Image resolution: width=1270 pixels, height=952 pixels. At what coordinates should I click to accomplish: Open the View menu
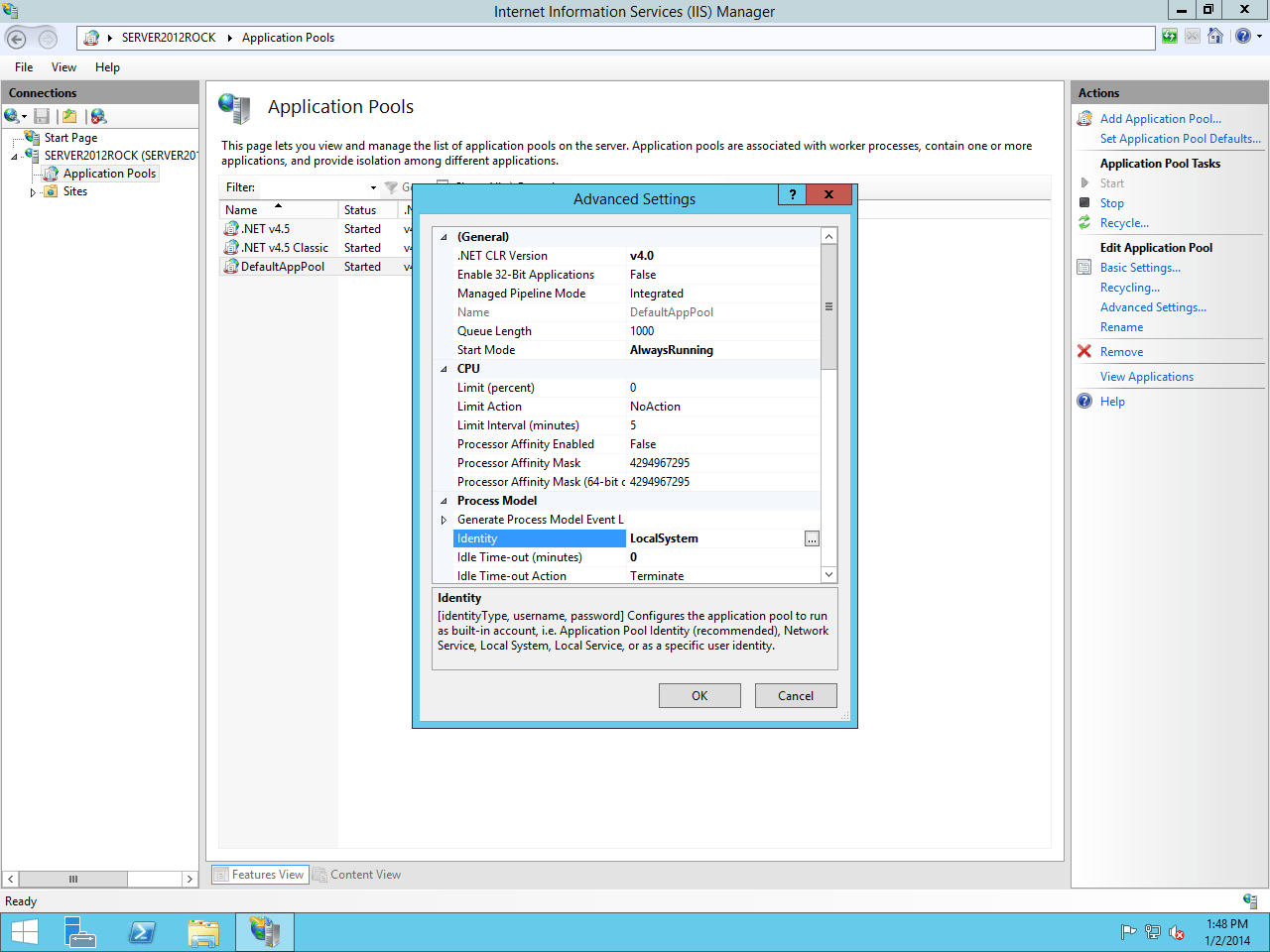pyautogui.click(x=63, y=67)
